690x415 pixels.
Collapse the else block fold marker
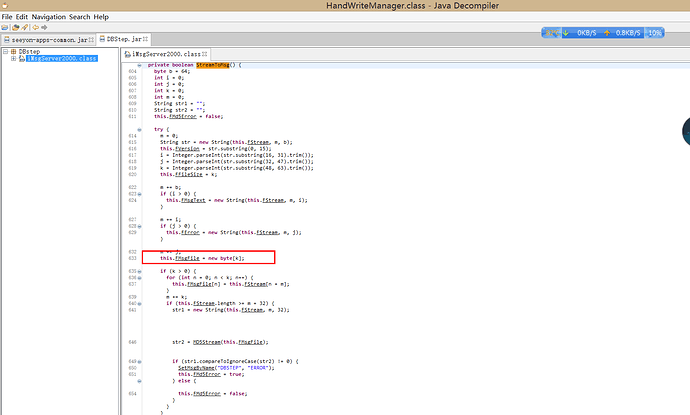(139, 381)
